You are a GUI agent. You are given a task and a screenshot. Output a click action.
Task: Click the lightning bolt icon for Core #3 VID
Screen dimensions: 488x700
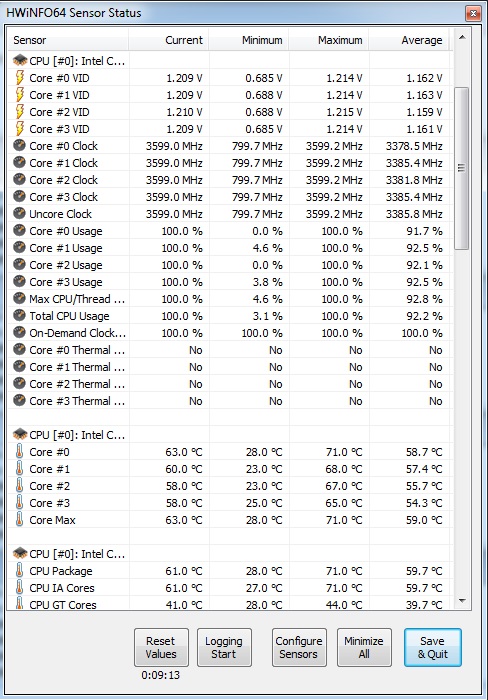[20, 129]
